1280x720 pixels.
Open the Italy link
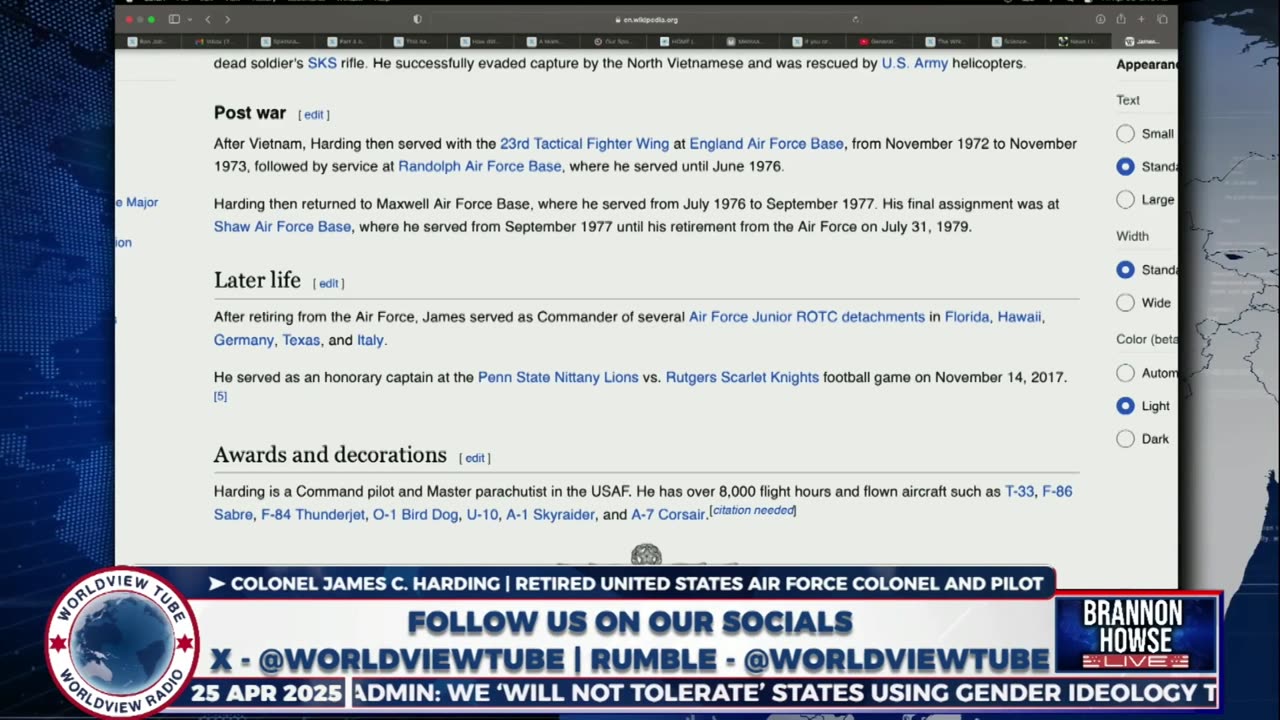point(370,340)
